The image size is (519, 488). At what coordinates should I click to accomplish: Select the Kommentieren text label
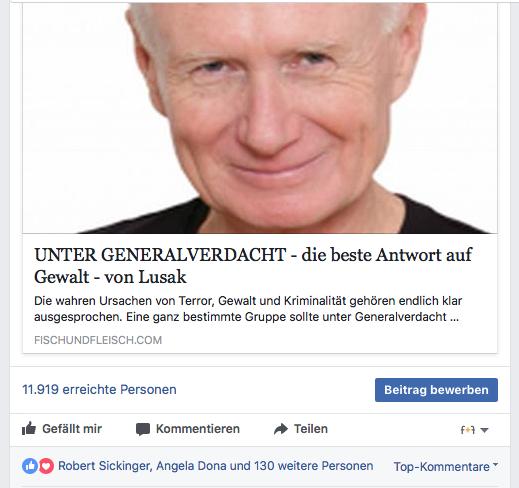pos(198,429)
